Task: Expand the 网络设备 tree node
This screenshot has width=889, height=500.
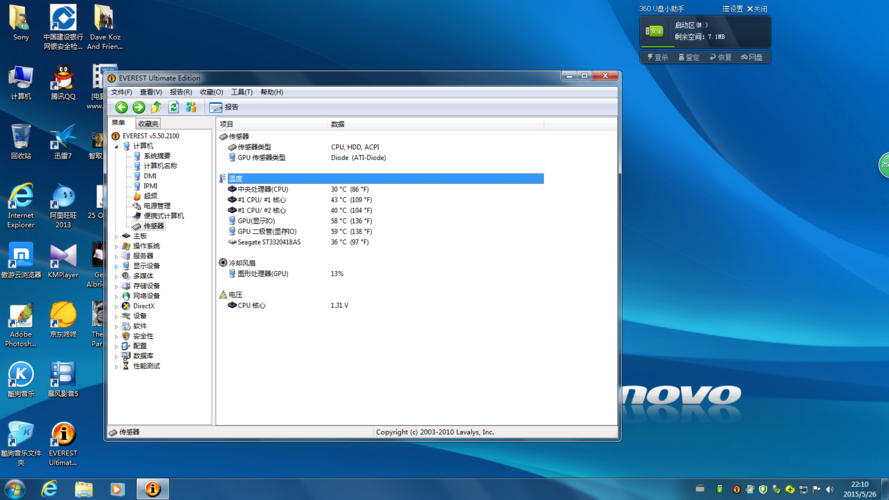Action: (x=117, y=296)
